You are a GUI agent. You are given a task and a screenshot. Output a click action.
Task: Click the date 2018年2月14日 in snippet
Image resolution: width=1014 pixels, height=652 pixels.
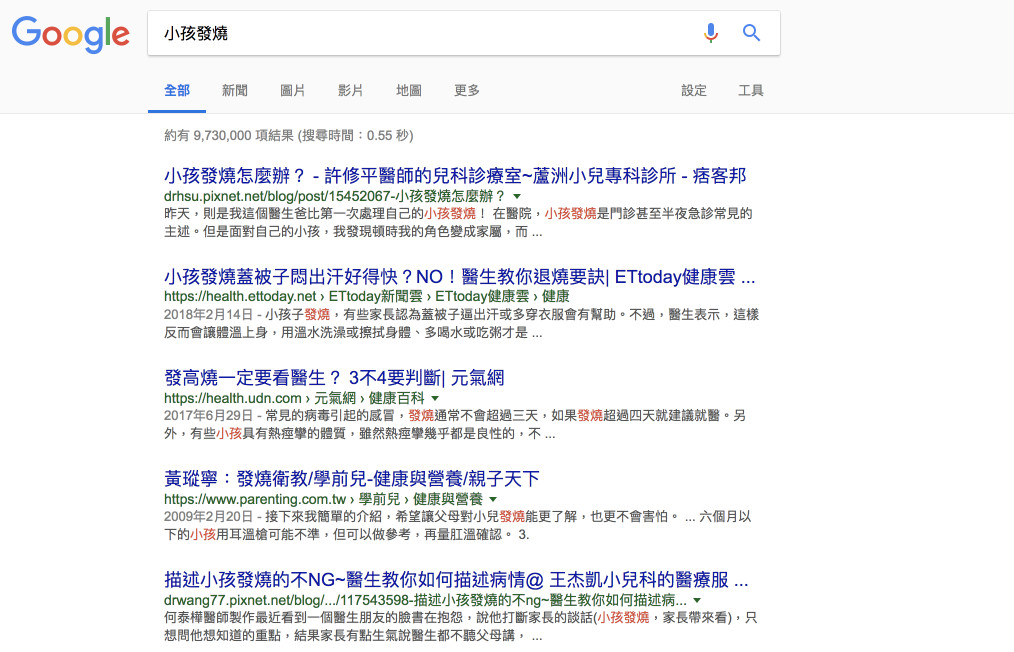pyautogui.click(x=208, y=314)
